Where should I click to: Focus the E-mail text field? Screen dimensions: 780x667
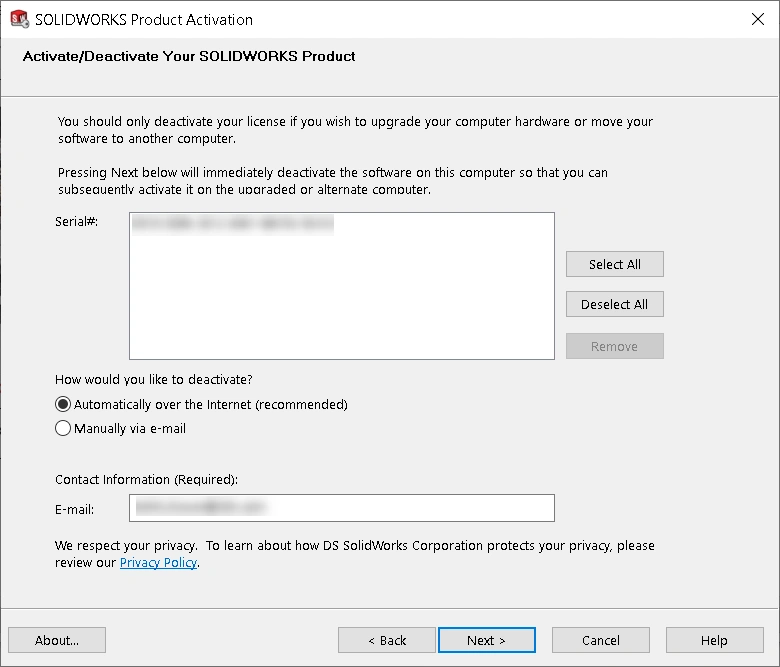[341, 508]
